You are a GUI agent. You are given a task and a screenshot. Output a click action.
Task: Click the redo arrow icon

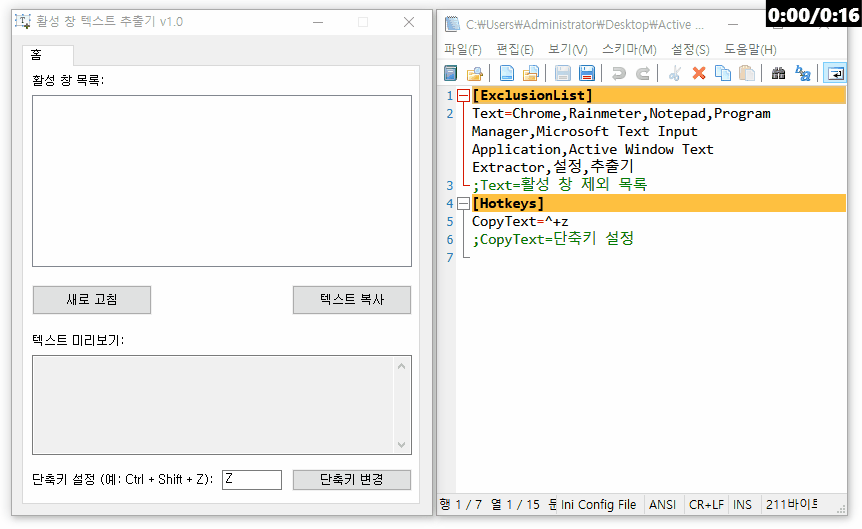pyautogui.click(x=643, y=73)
